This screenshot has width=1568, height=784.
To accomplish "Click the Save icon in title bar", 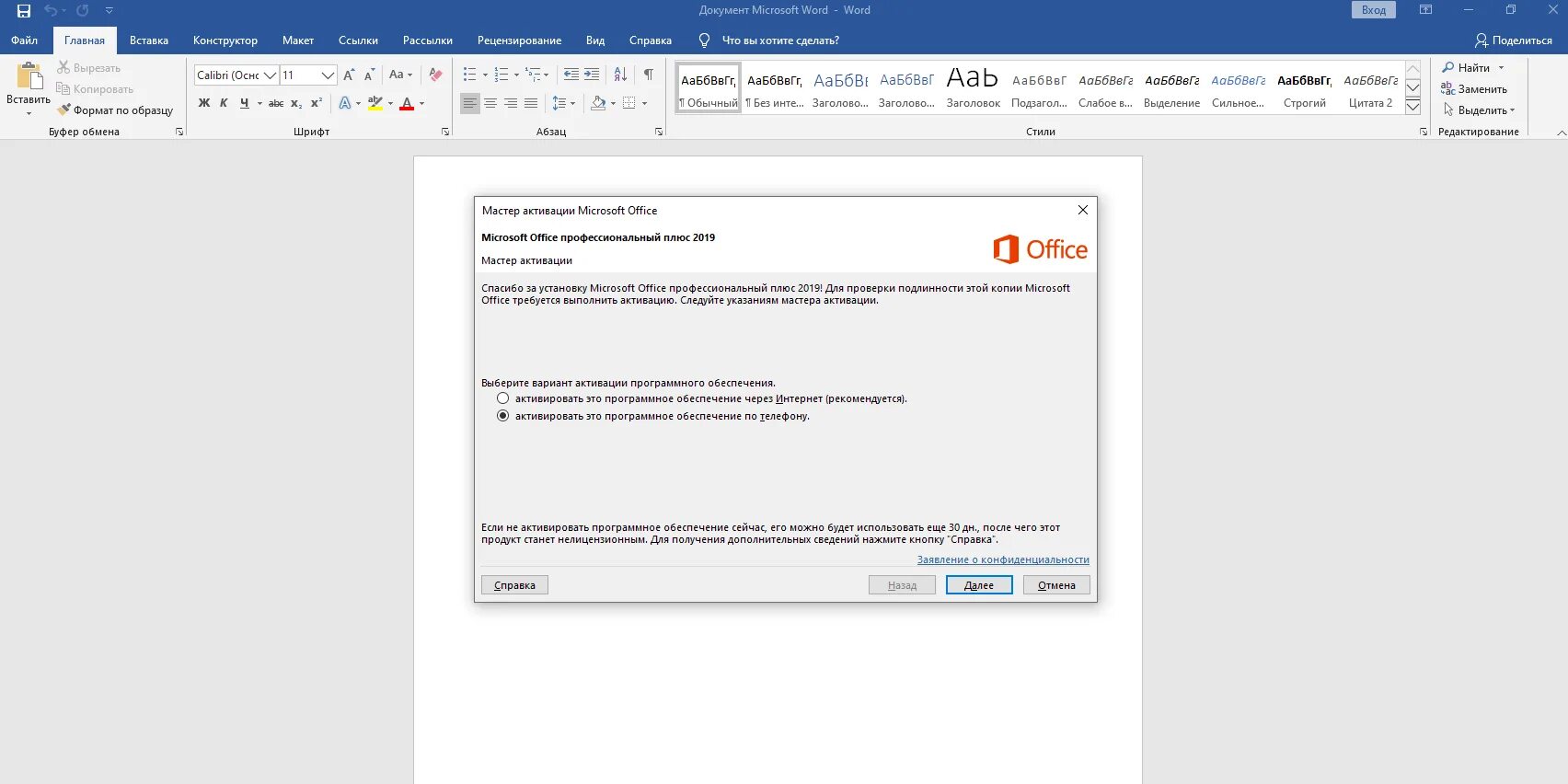I will coord(24,11).
